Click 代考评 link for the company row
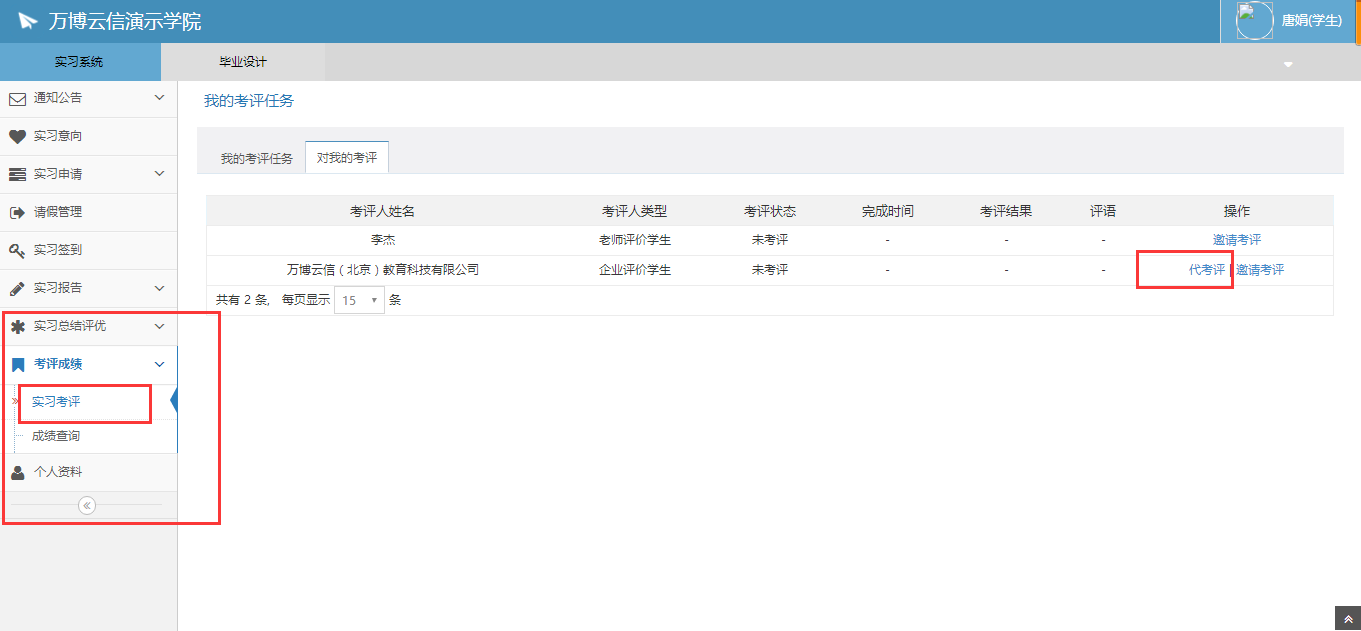1361x631 pixels. point(1206,270)
